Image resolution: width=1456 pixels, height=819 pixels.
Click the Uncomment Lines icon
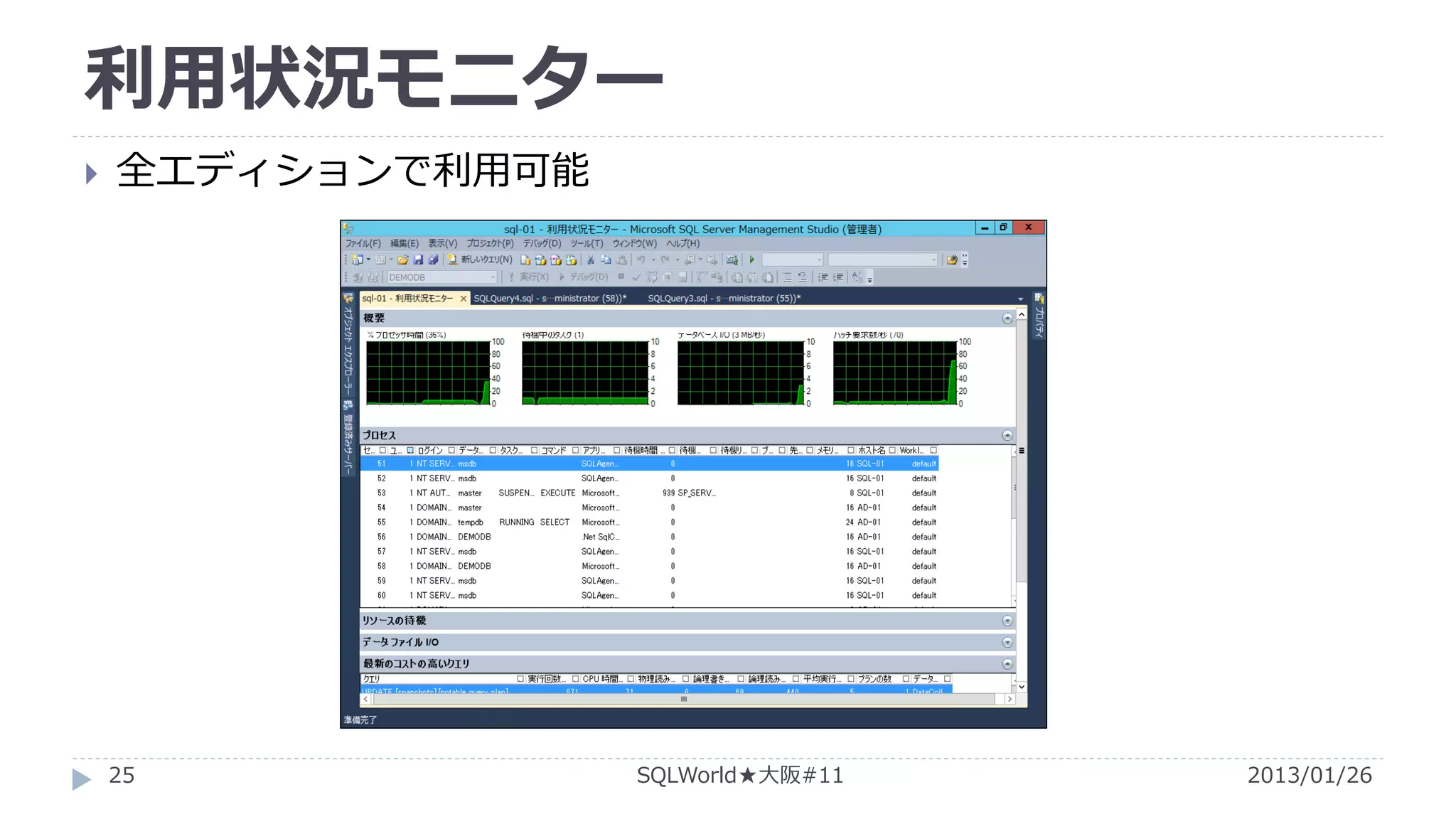coord(803,277)
